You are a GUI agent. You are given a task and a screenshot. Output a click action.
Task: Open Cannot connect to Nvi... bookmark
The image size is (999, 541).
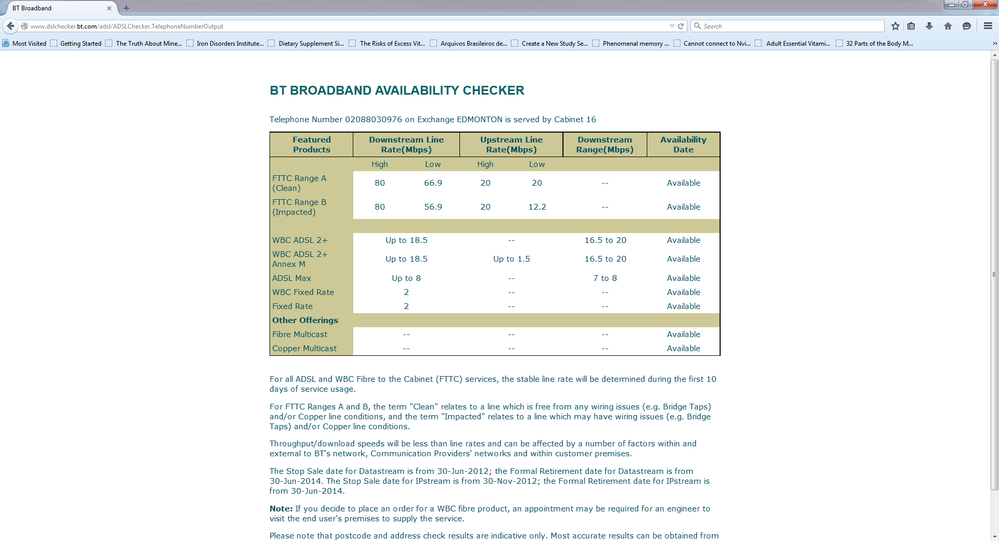(x=711, y=43)
